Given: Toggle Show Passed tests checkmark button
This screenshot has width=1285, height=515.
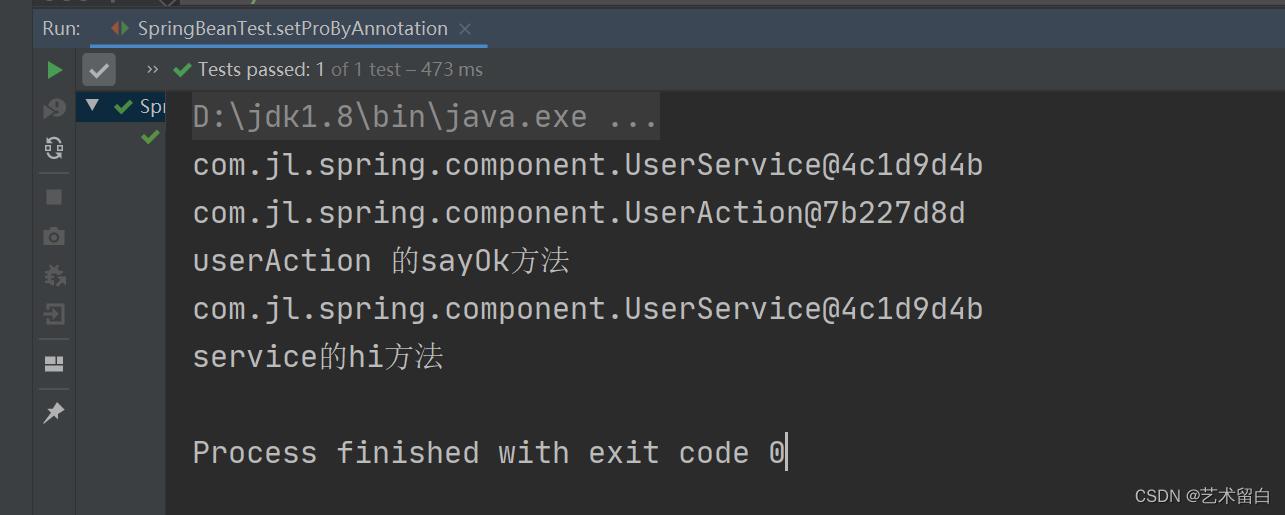Looking at the screenshot, I should (99, 70).
